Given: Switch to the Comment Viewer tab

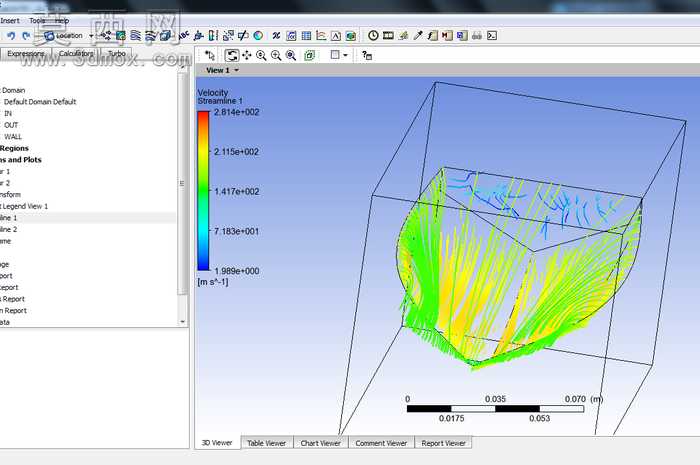Looking at the screenshot, I should 381,443.
